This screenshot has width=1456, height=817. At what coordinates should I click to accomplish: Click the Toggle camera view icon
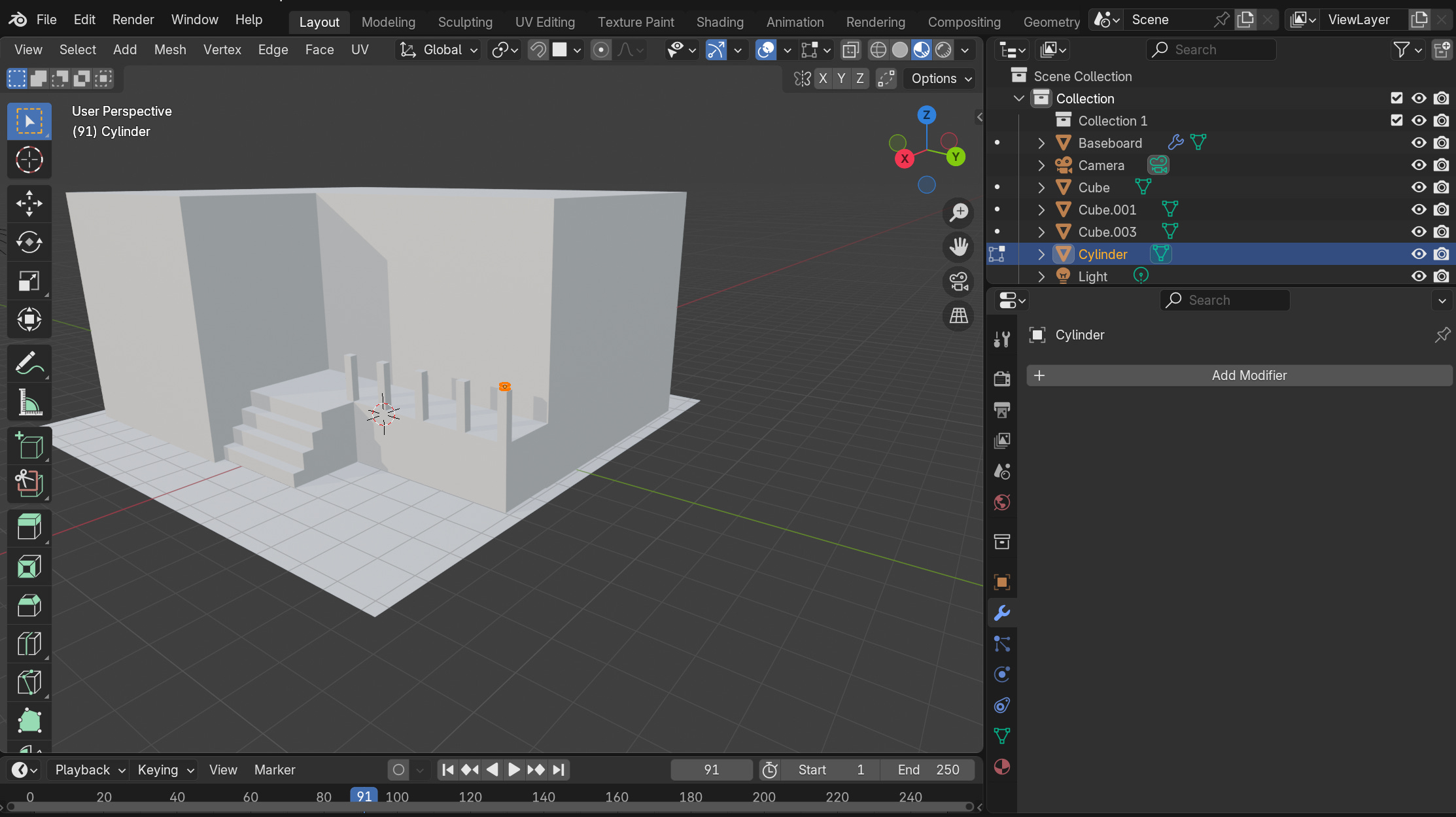click(x=959, y=281)
